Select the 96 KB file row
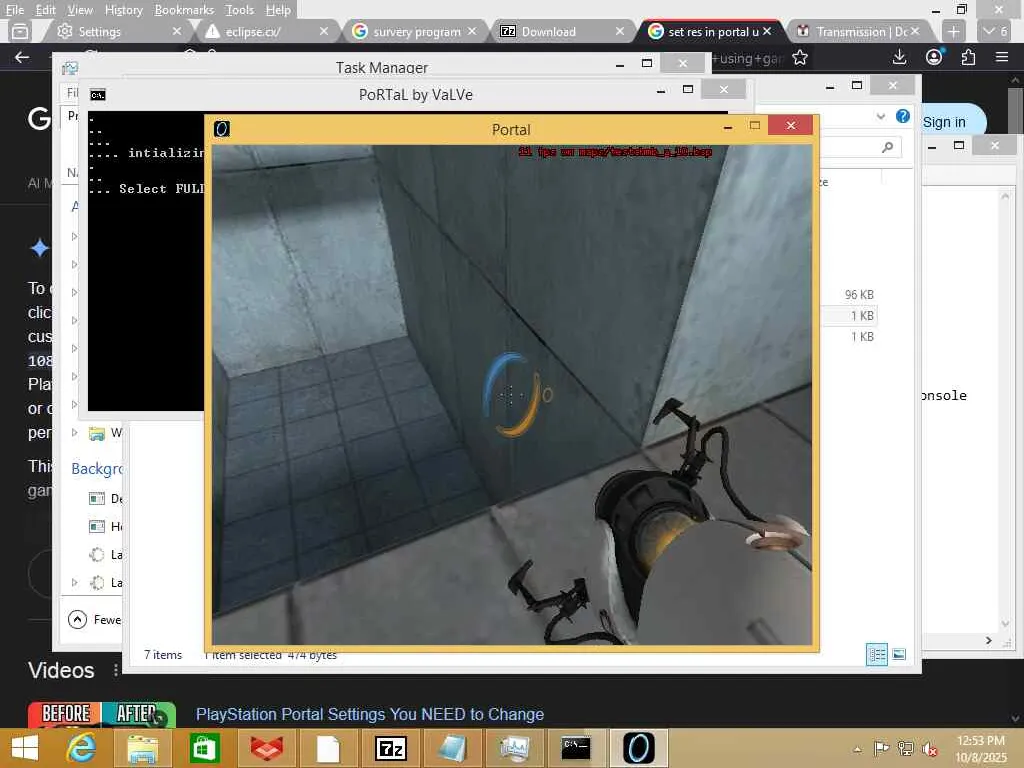Screen dimensions: 1024x768 [x=849, y=295]
